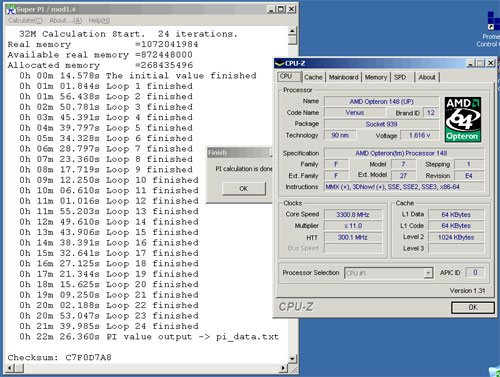500x377 pixels.
Task: Open the About menu in Super PI
Action: 65,21
